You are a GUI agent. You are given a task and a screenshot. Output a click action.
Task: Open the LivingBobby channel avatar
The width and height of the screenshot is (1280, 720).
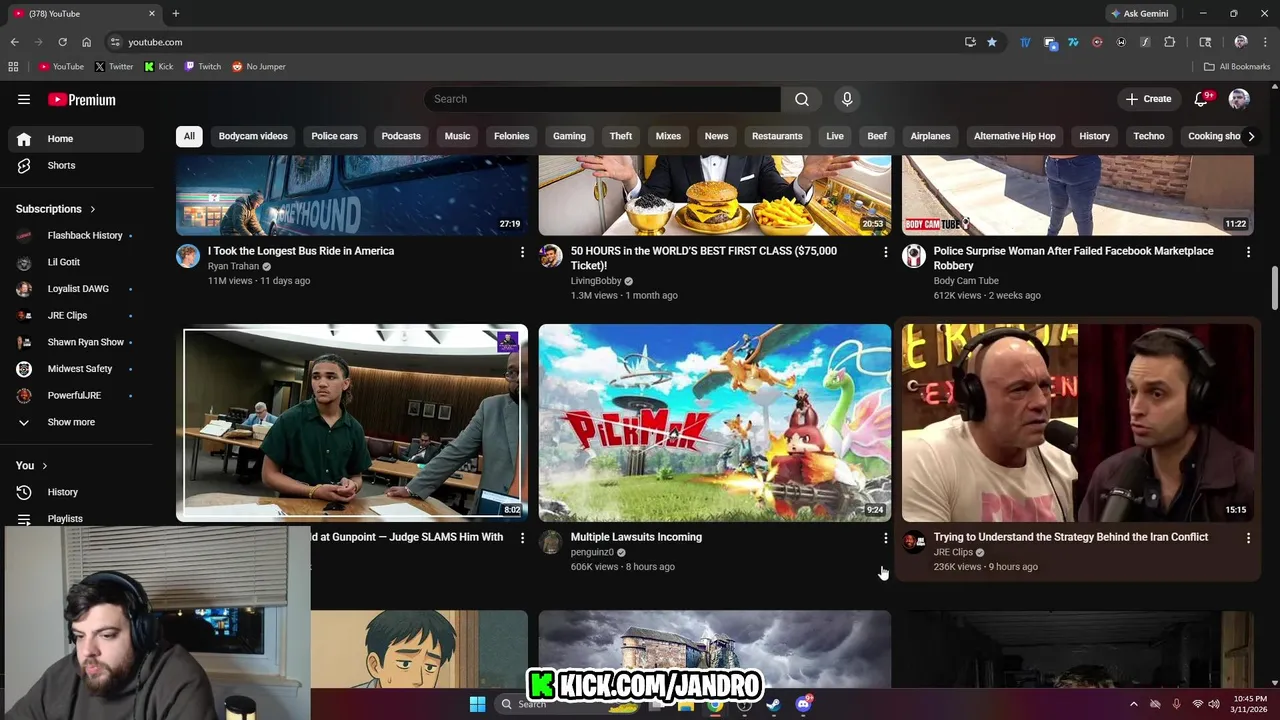(551, 256)
